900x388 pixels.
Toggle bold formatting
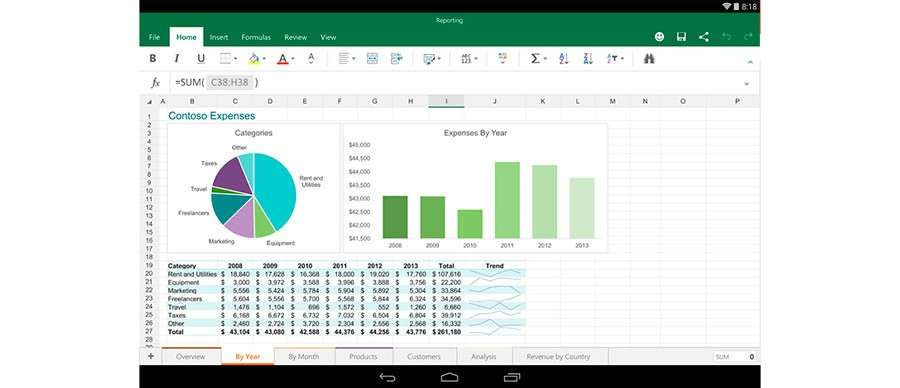pyautogui.click(x=153, y=59)
